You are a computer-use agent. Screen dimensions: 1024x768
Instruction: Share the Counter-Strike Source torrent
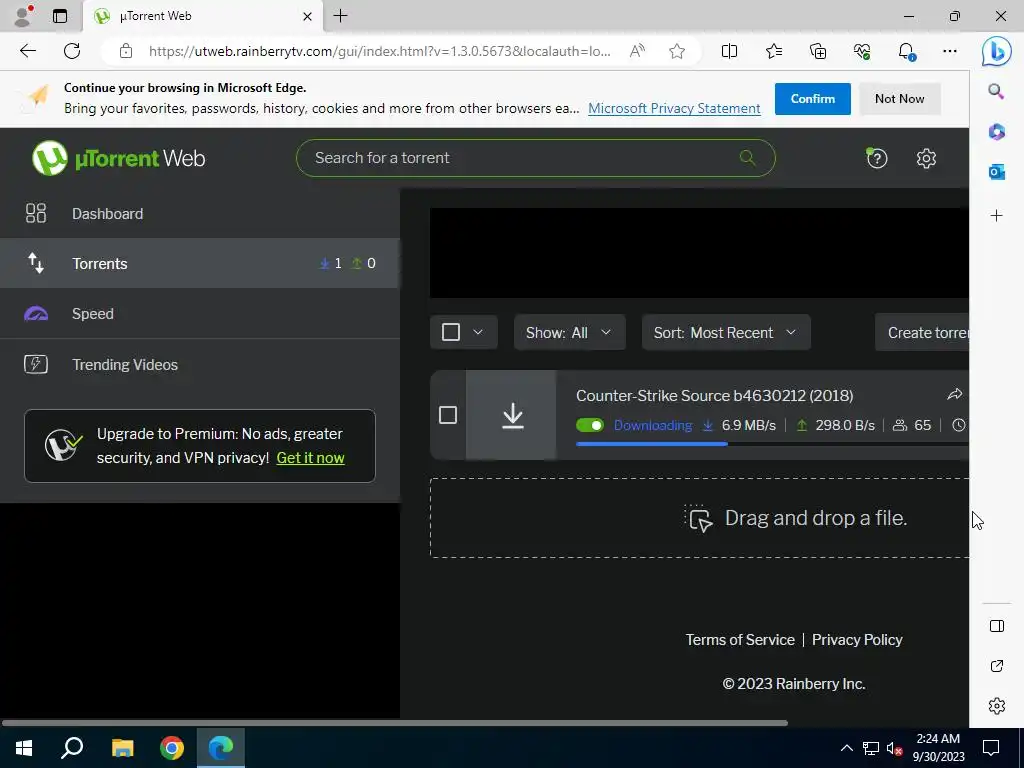[954, 394]
